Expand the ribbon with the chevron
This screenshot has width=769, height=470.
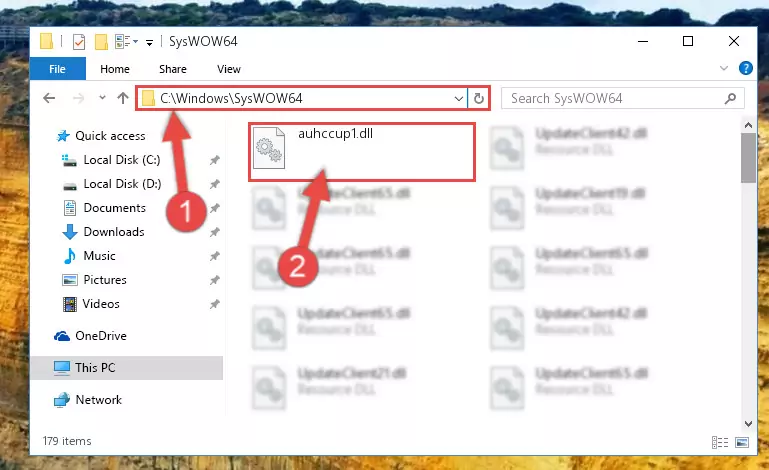click(x=723, y=68)
